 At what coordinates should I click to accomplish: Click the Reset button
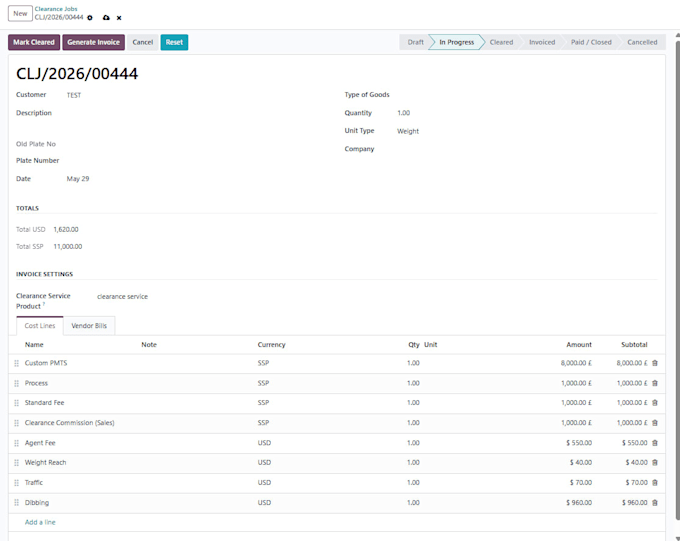174,42
